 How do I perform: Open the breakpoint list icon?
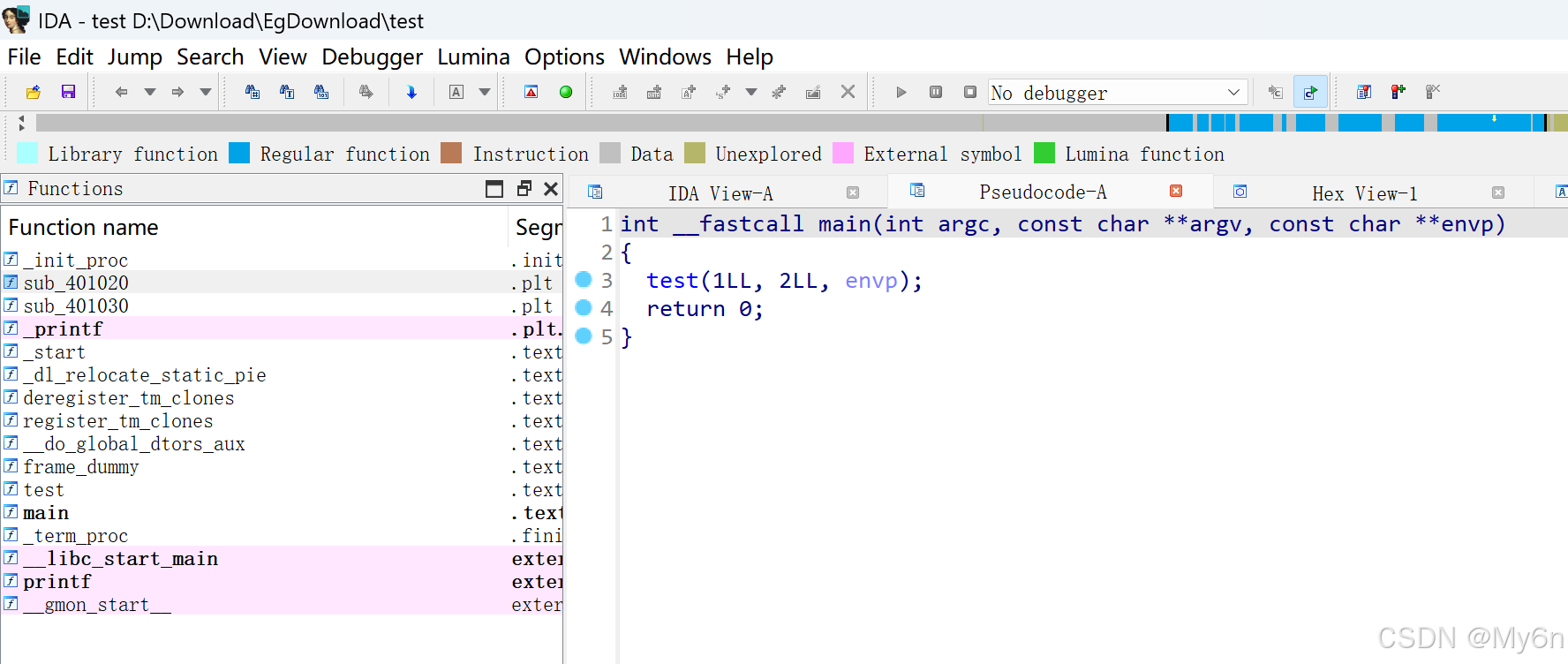point(1364,92)
